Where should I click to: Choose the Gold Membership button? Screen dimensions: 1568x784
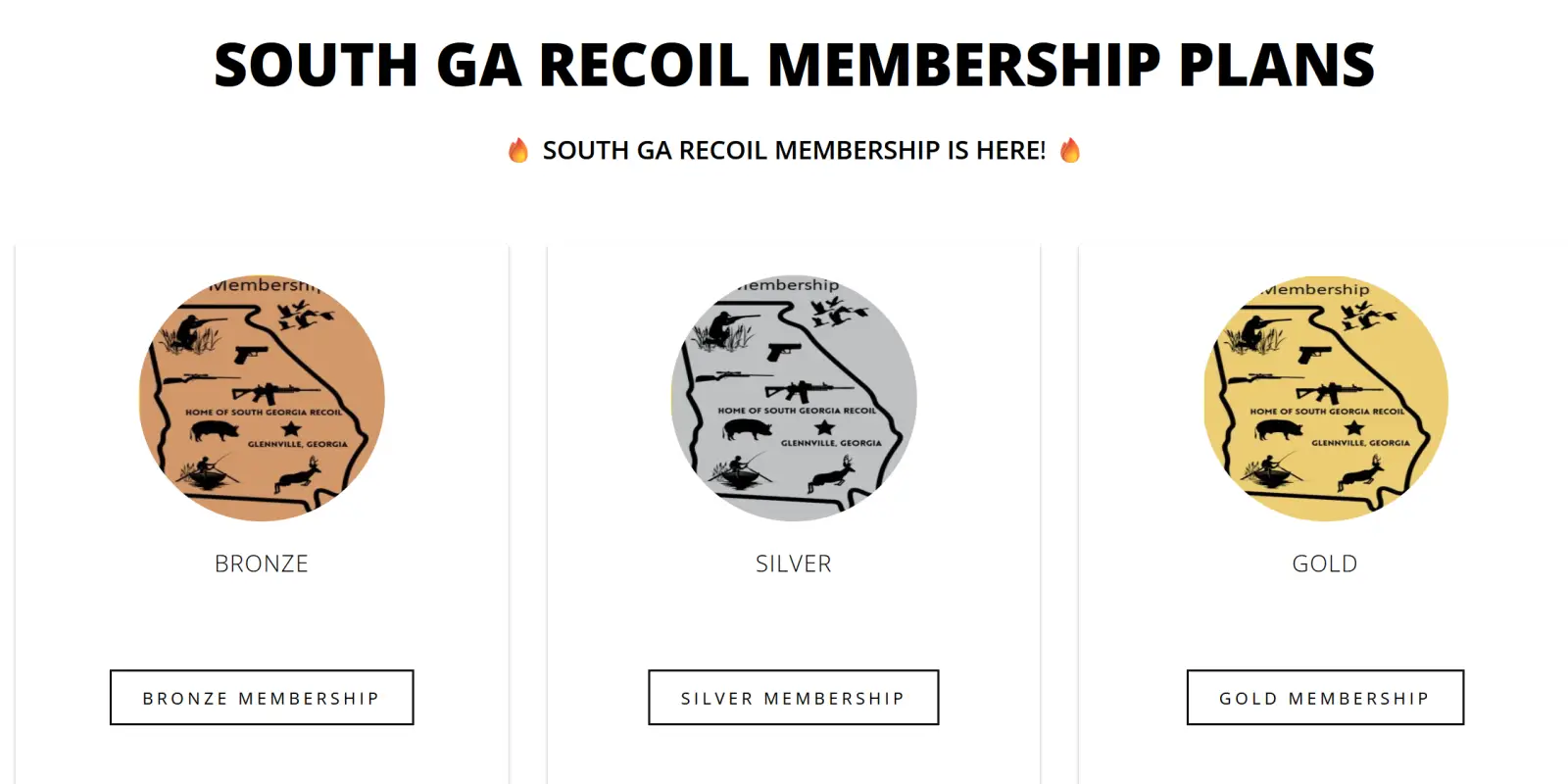[1325, 698]
